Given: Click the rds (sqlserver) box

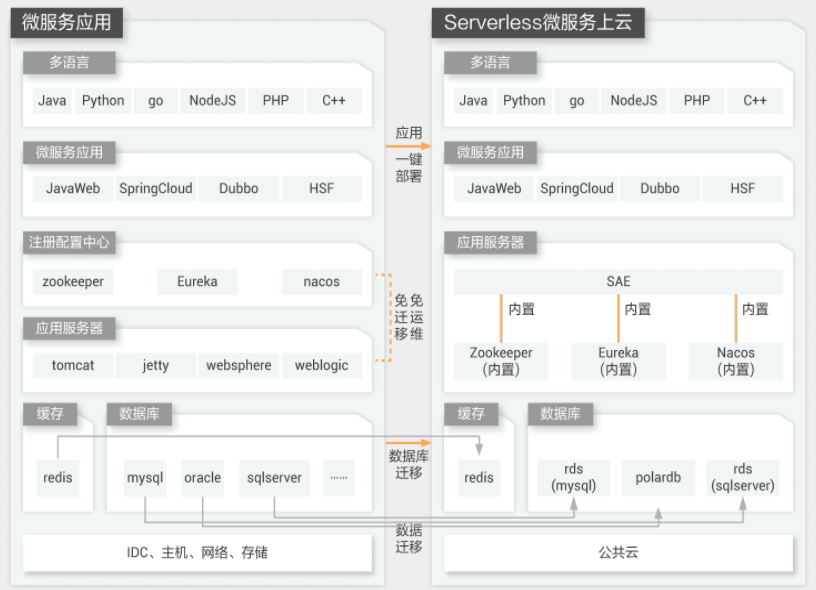Looking at the screenshot, I should point(743,478).
